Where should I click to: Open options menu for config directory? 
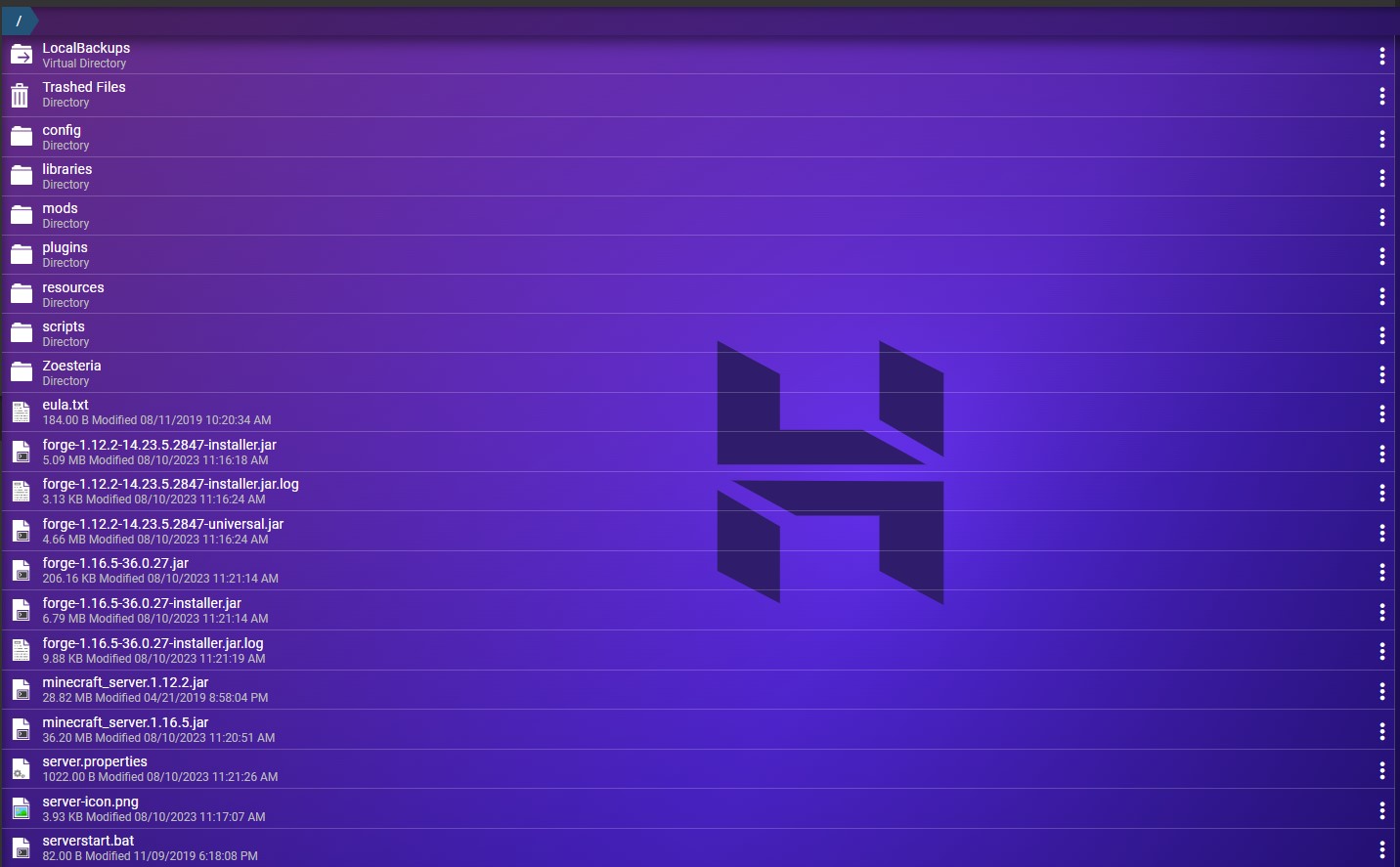point(1381,139)
